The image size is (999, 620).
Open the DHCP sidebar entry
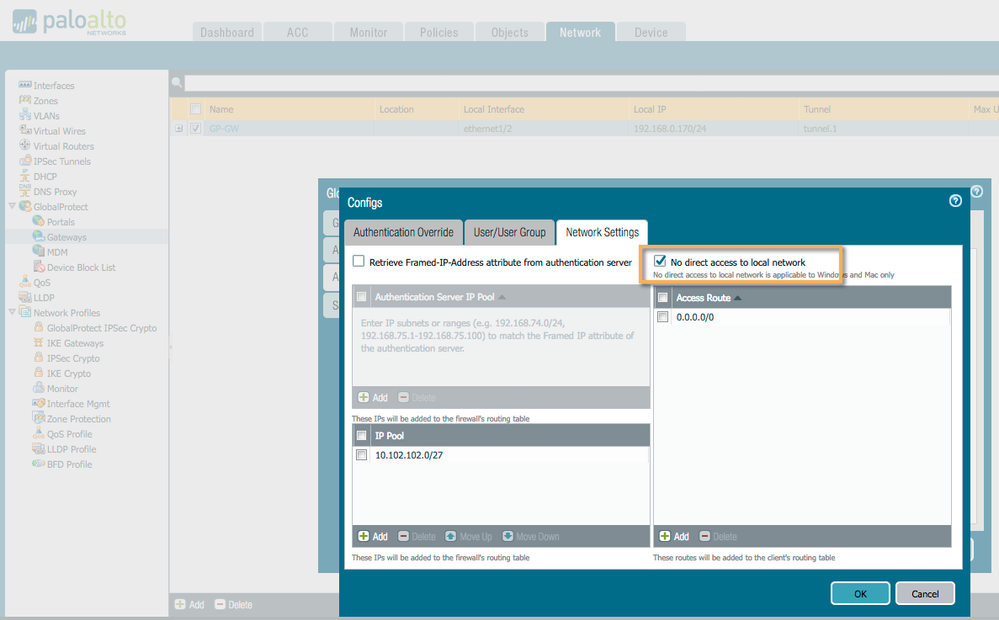coord(45,177)
